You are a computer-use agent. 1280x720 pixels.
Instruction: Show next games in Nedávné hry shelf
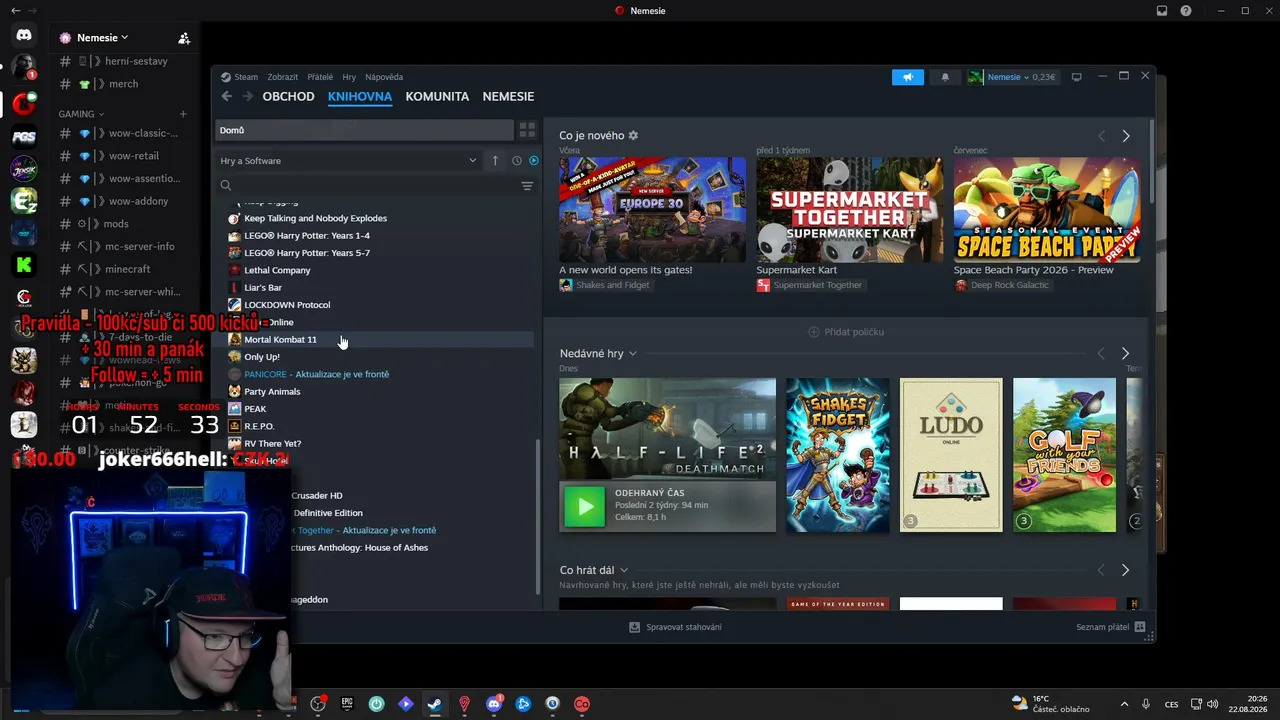click(1126, 354)
